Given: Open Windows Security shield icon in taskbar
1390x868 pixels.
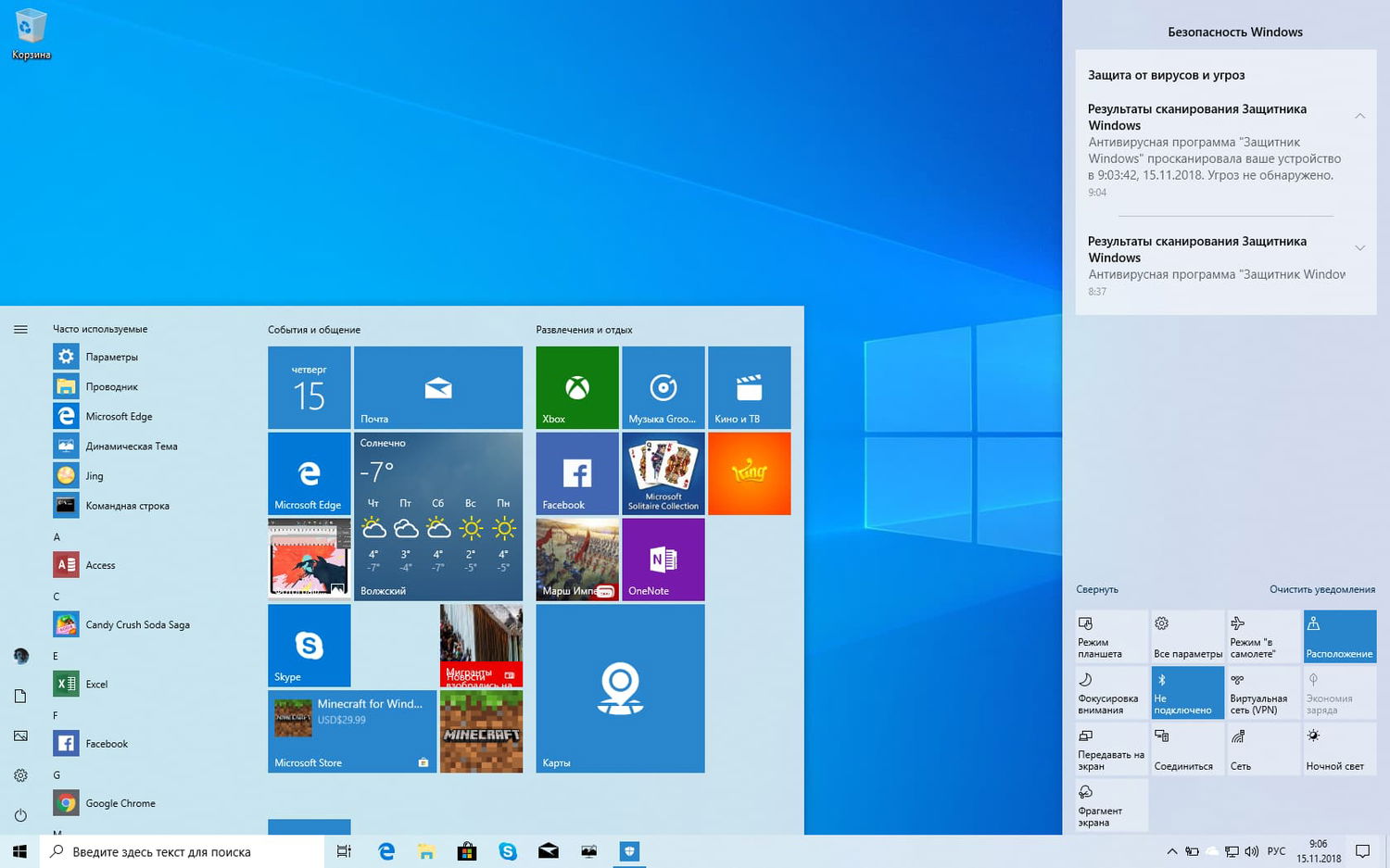Looking at the screenshot, I should (629, 850).
